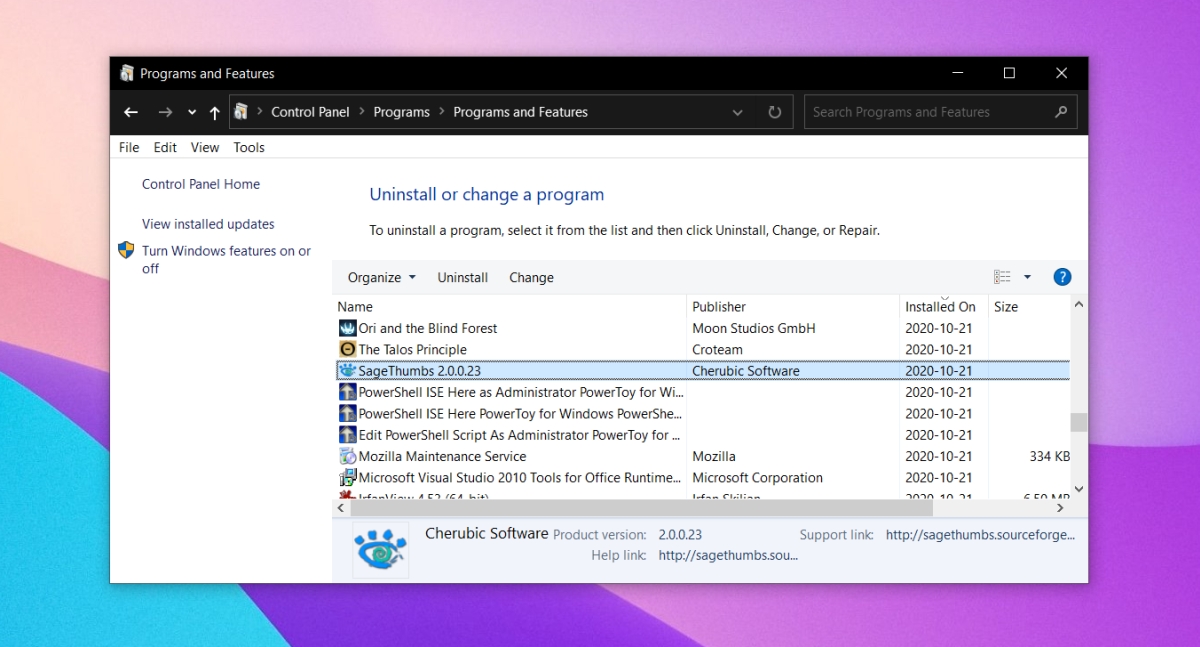Click the forward navigation arrow
Viewport: 1200px width, 647px height.
pos(165,112)
